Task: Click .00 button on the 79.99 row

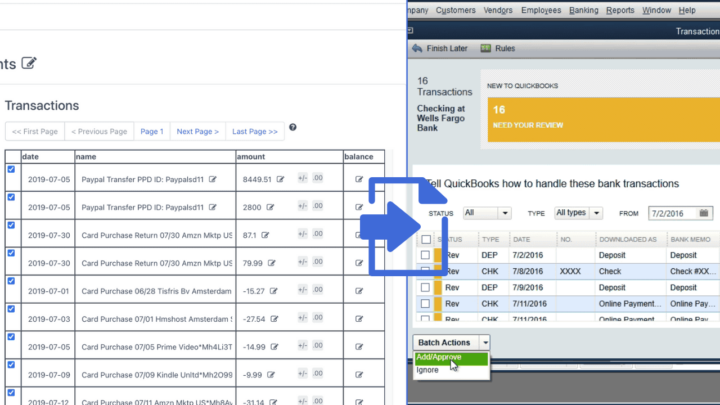Action: coord(318,262)
